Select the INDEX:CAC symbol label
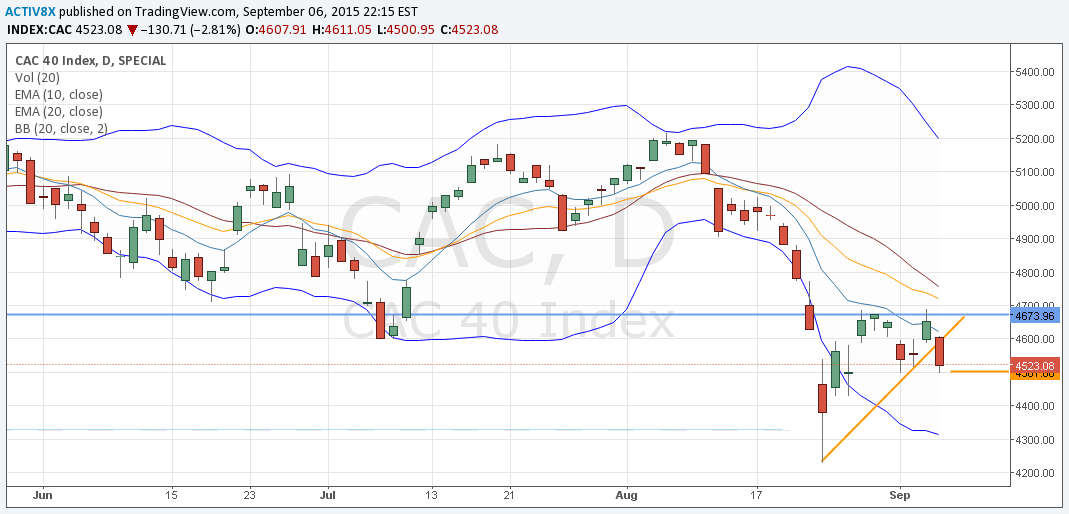This screenshot has width=1069, height=514. point(38,29)
